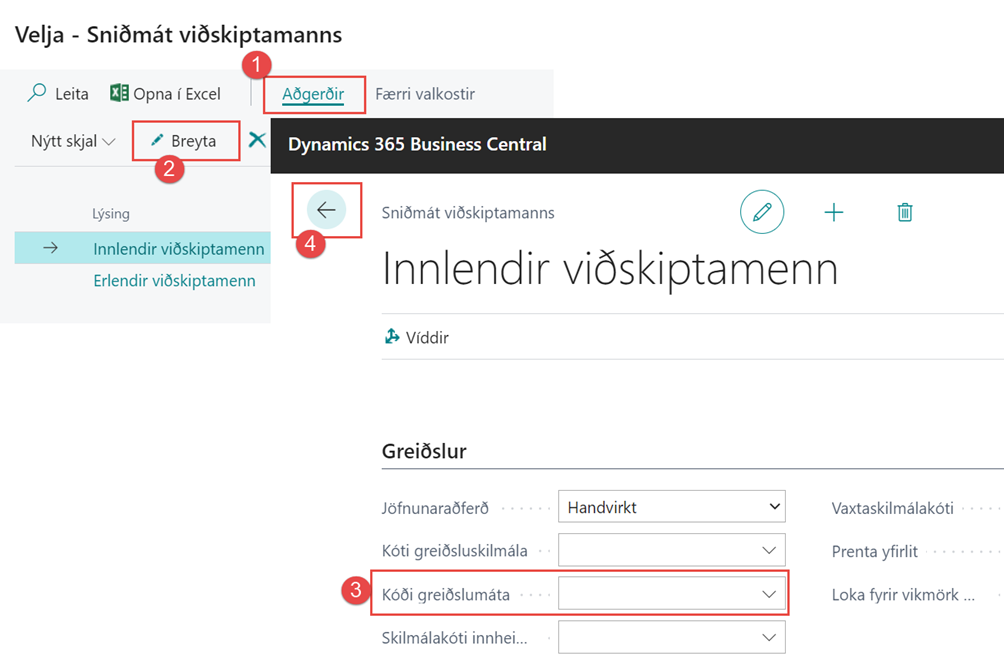Click the back arrow button
The height and width of the screenshot is (659, 1004).
(326, 211)
